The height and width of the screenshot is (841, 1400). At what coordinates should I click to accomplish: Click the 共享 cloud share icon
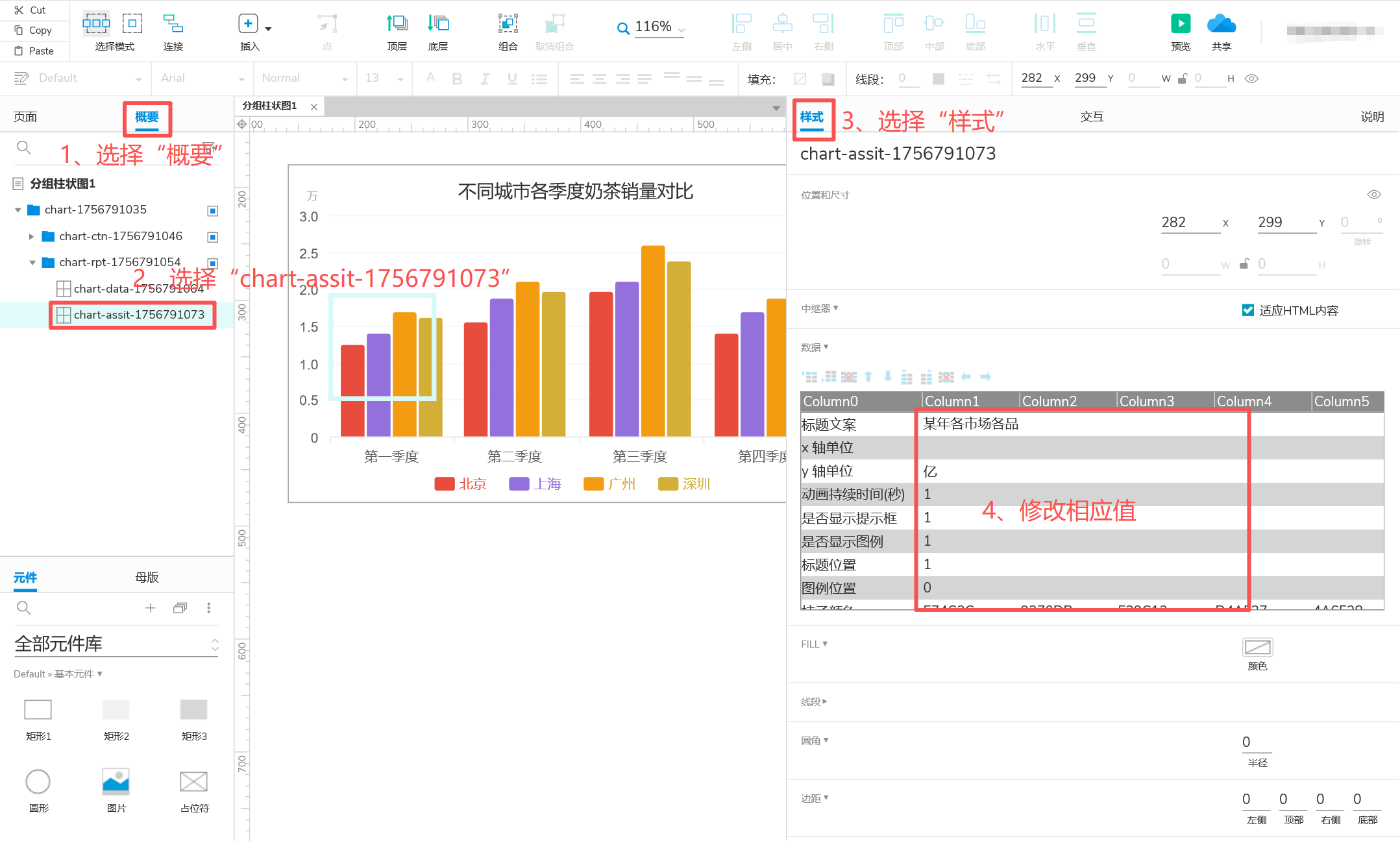coord(1222,23)
